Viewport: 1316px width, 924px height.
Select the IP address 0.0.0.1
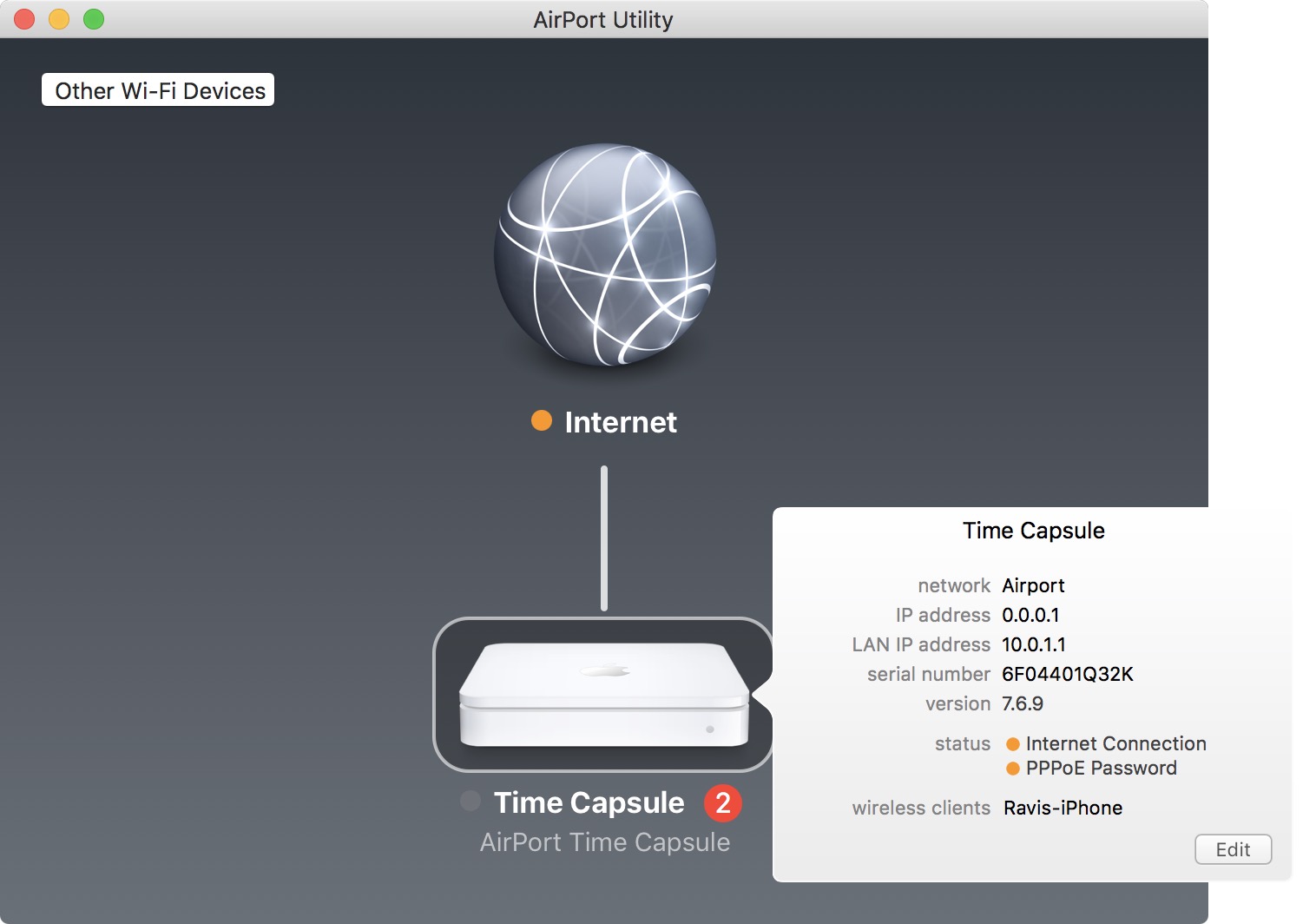pos(1030,616)
